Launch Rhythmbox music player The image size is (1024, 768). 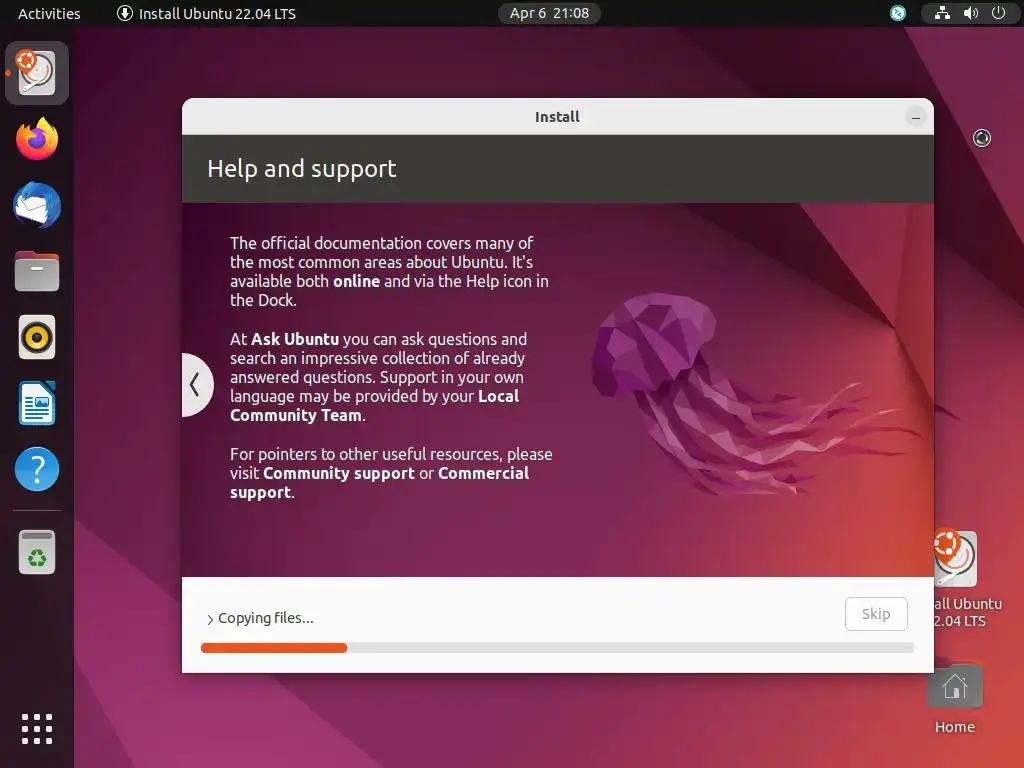[37, 337]
